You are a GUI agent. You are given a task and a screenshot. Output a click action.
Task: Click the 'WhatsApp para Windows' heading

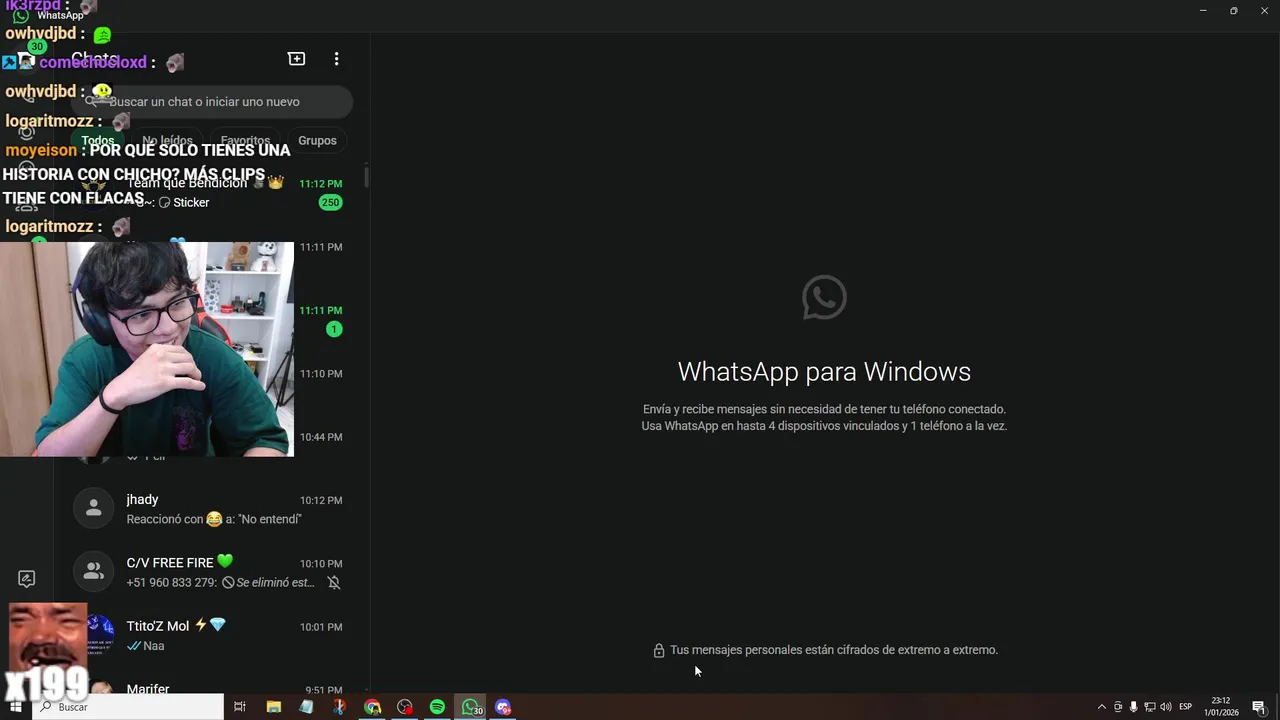coord(824,371)
